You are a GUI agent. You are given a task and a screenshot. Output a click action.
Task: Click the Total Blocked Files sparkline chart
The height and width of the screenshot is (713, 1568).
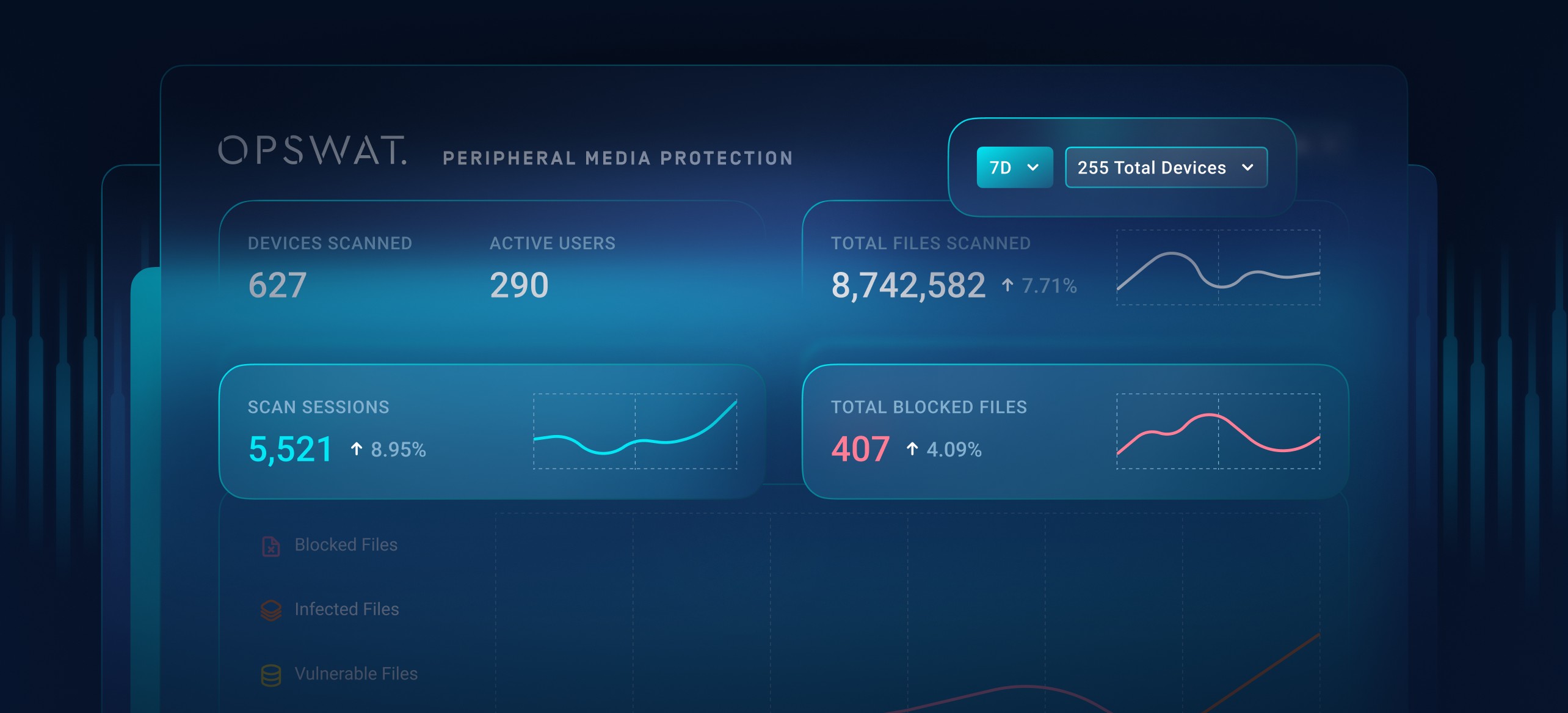click(x=1218, y=431)
